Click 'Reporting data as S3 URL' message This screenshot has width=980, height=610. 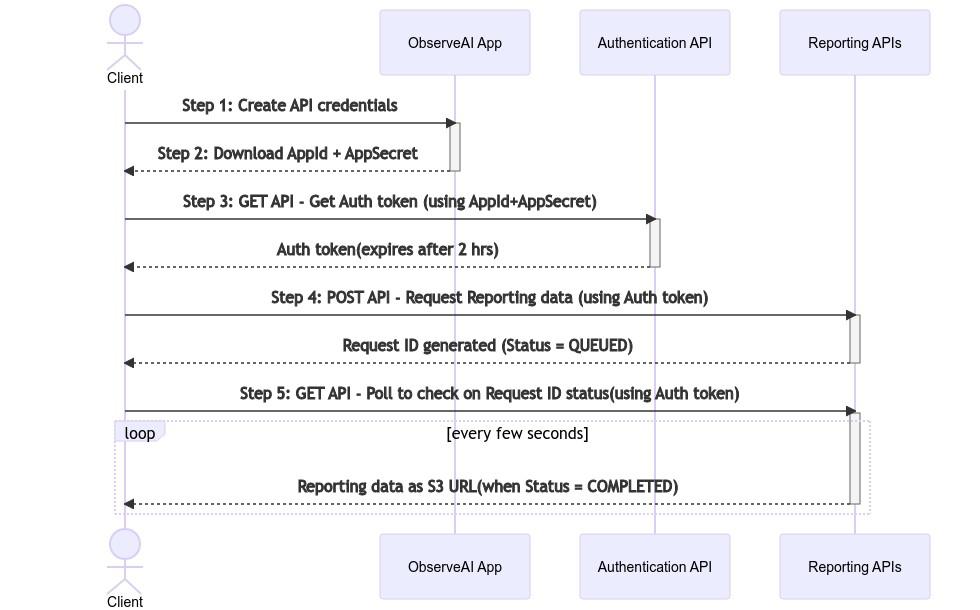488,486
